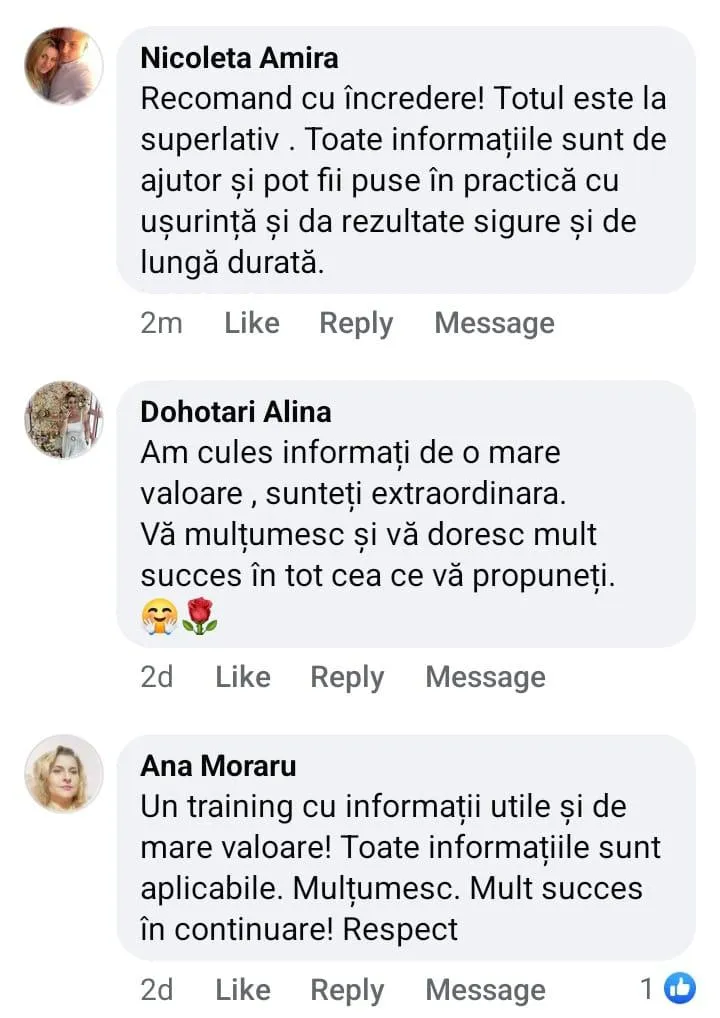The height and width of the screenshot is (1018, 720).
Task: Open Ana Moraru's profile picture
Action: (64, 773)
